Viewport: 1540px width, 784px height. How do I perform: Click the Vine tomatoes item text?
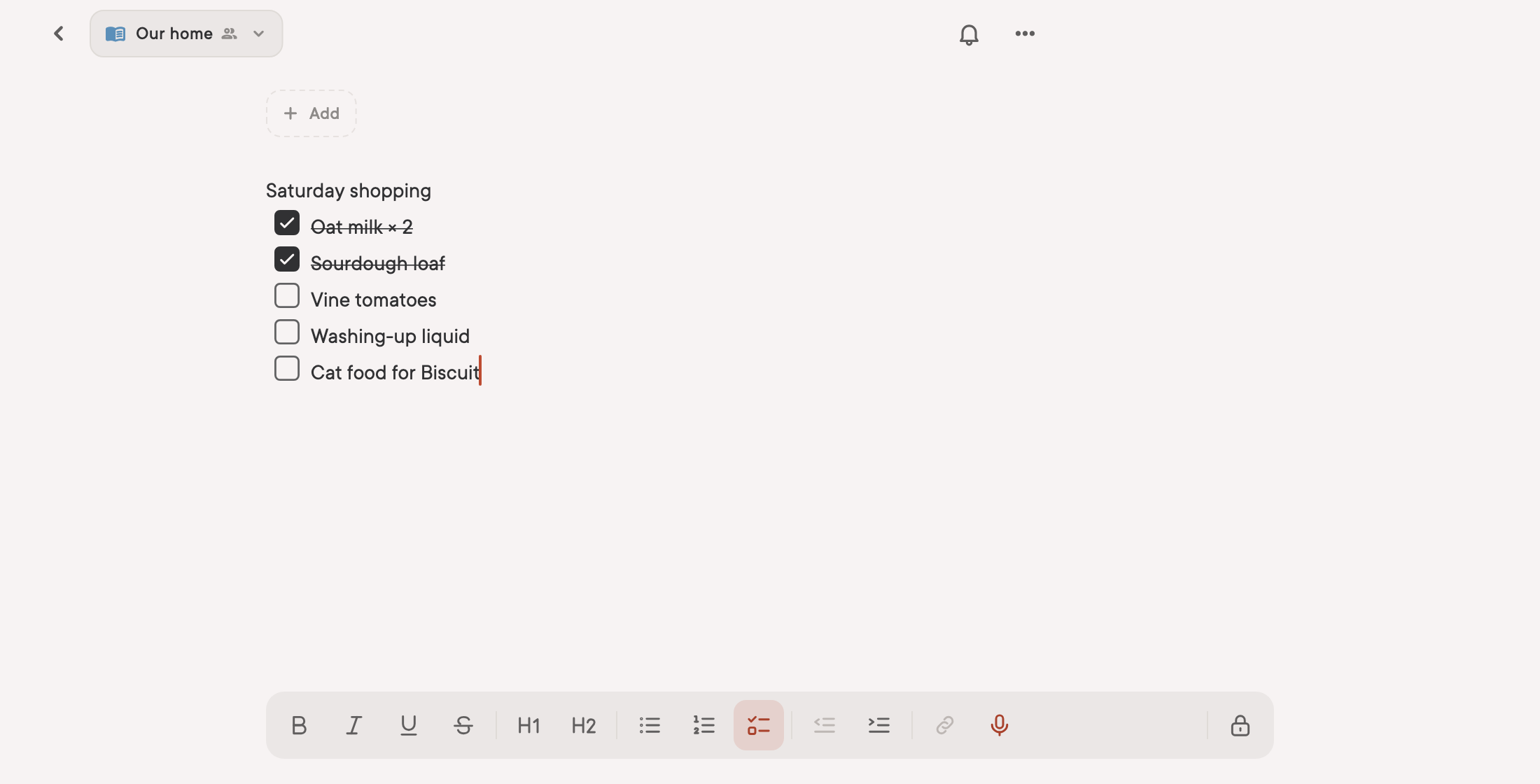374,300
